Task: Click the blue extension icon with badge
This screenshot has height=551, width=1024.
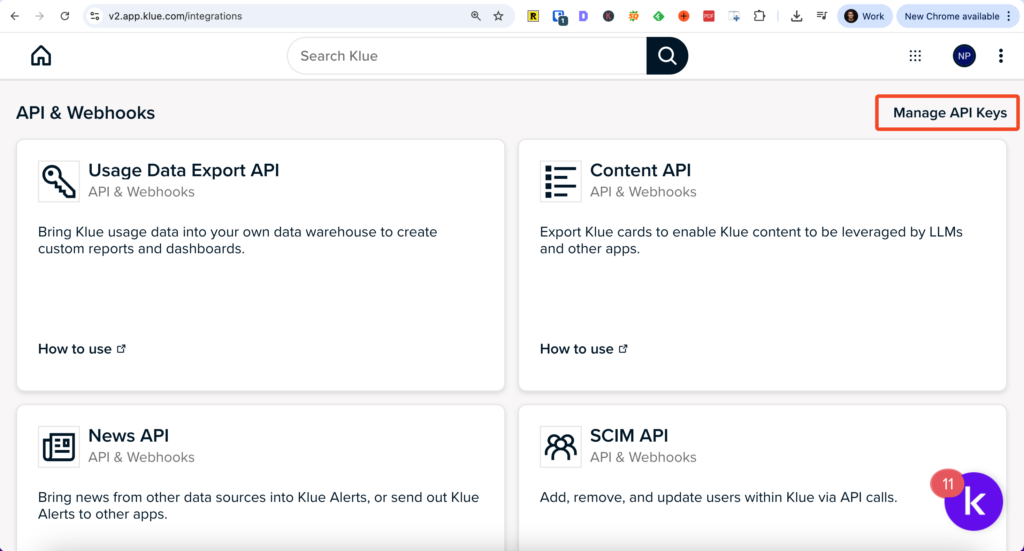Action: tap(559, 17)
